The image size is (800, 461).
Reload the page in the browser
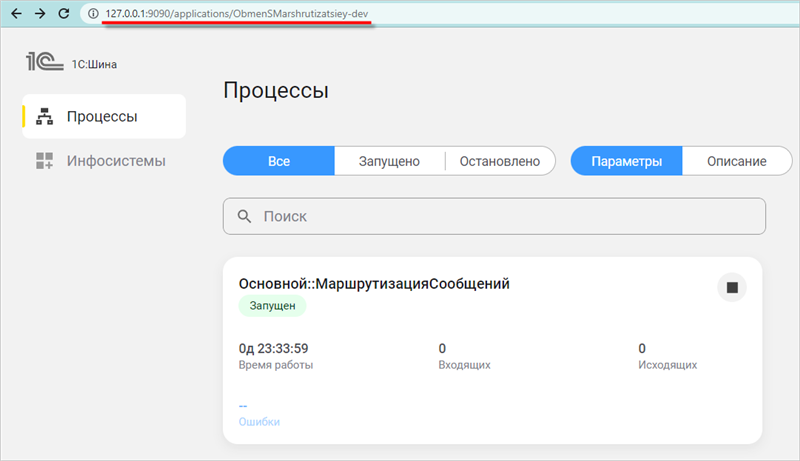pyautogui.click(x=64, y=14)
